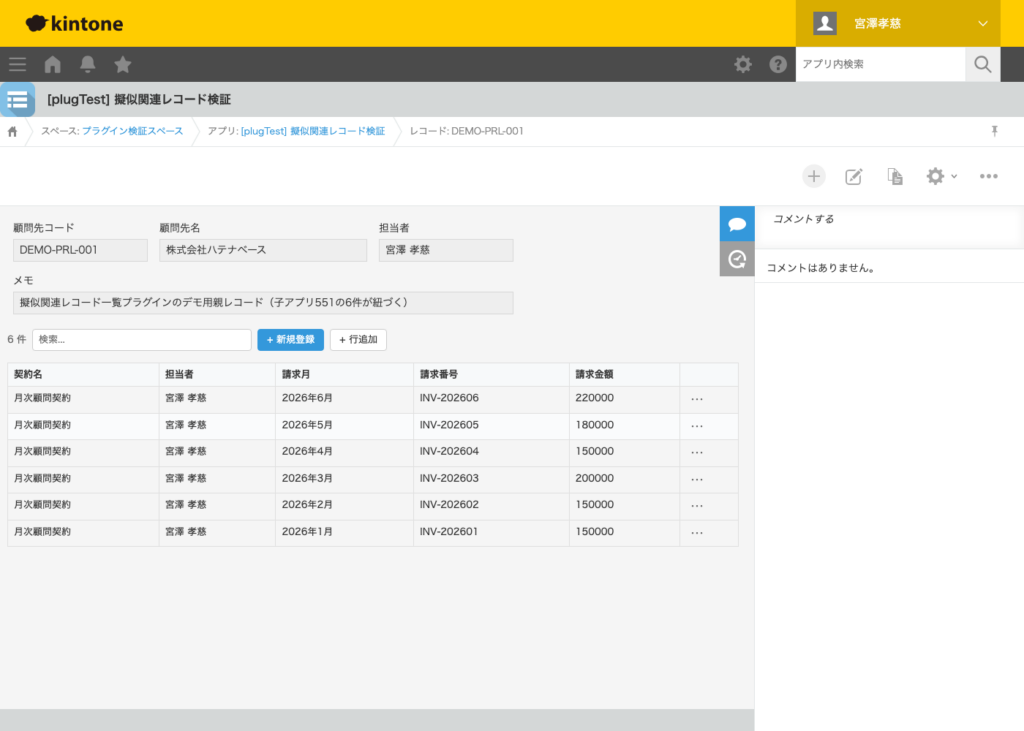Go to portal via the home icon

coord(52,63)
